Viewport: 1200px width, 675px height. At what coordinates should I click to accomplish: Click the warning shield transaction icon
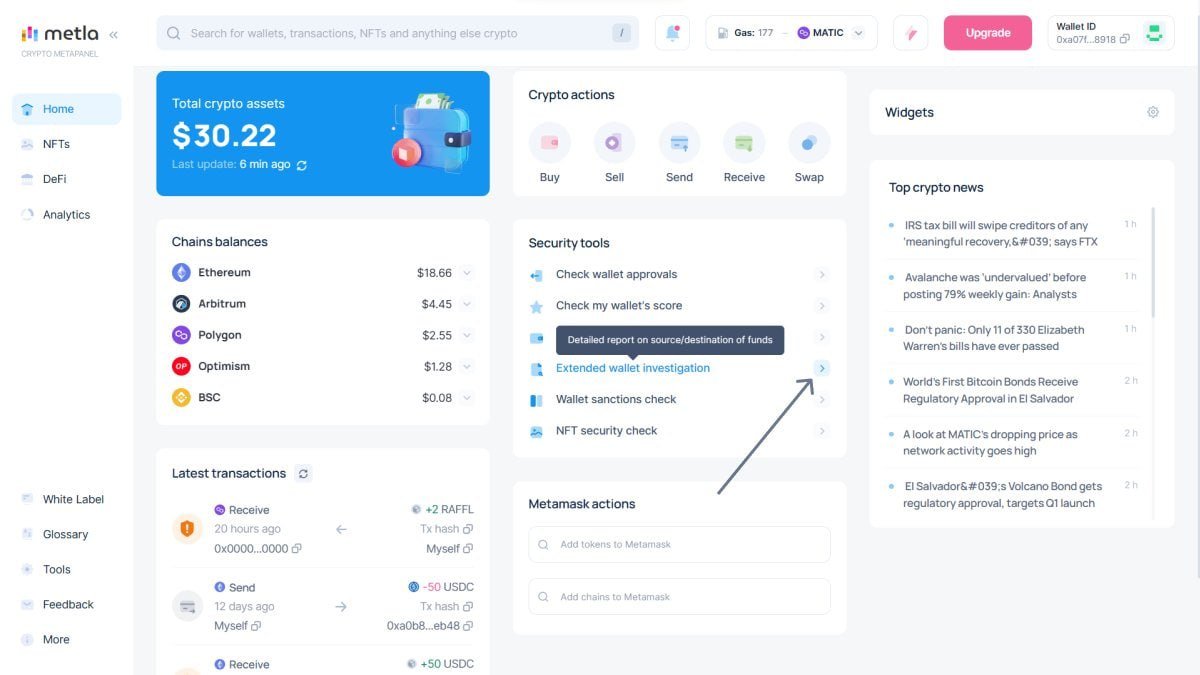[x=187, y=528]
